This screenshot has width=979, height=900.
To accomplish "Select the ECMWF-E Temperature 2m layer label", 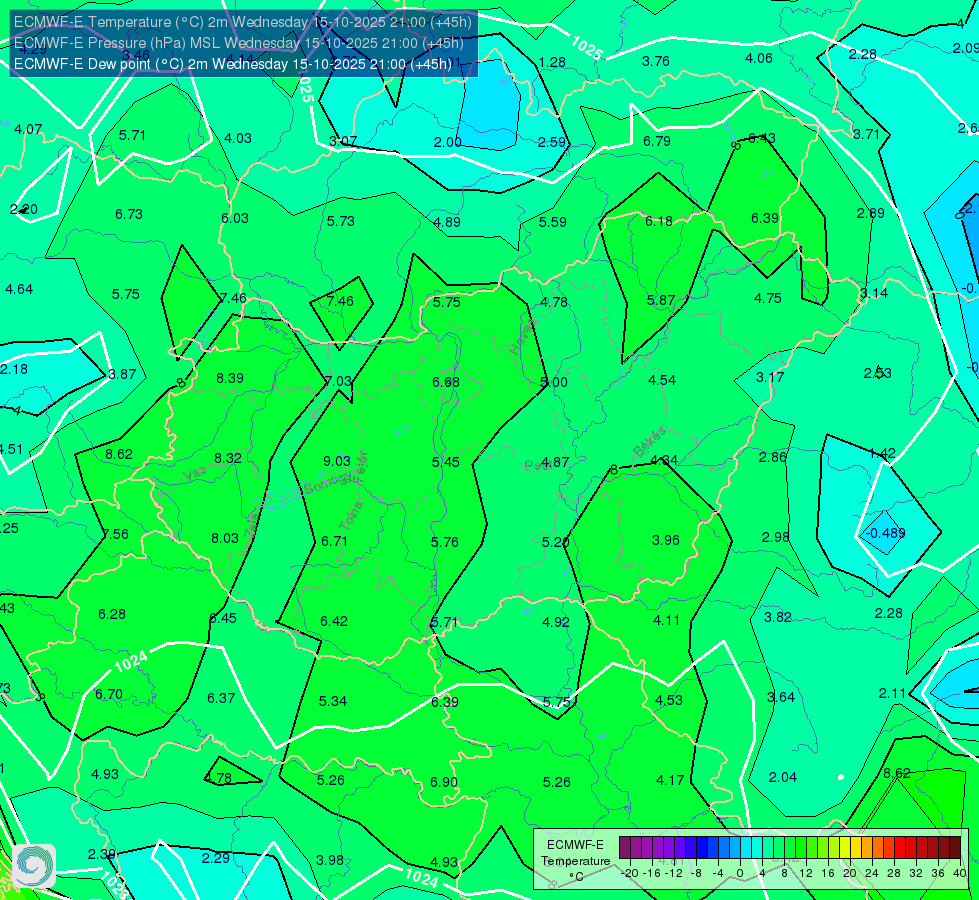I will [243, 22].
